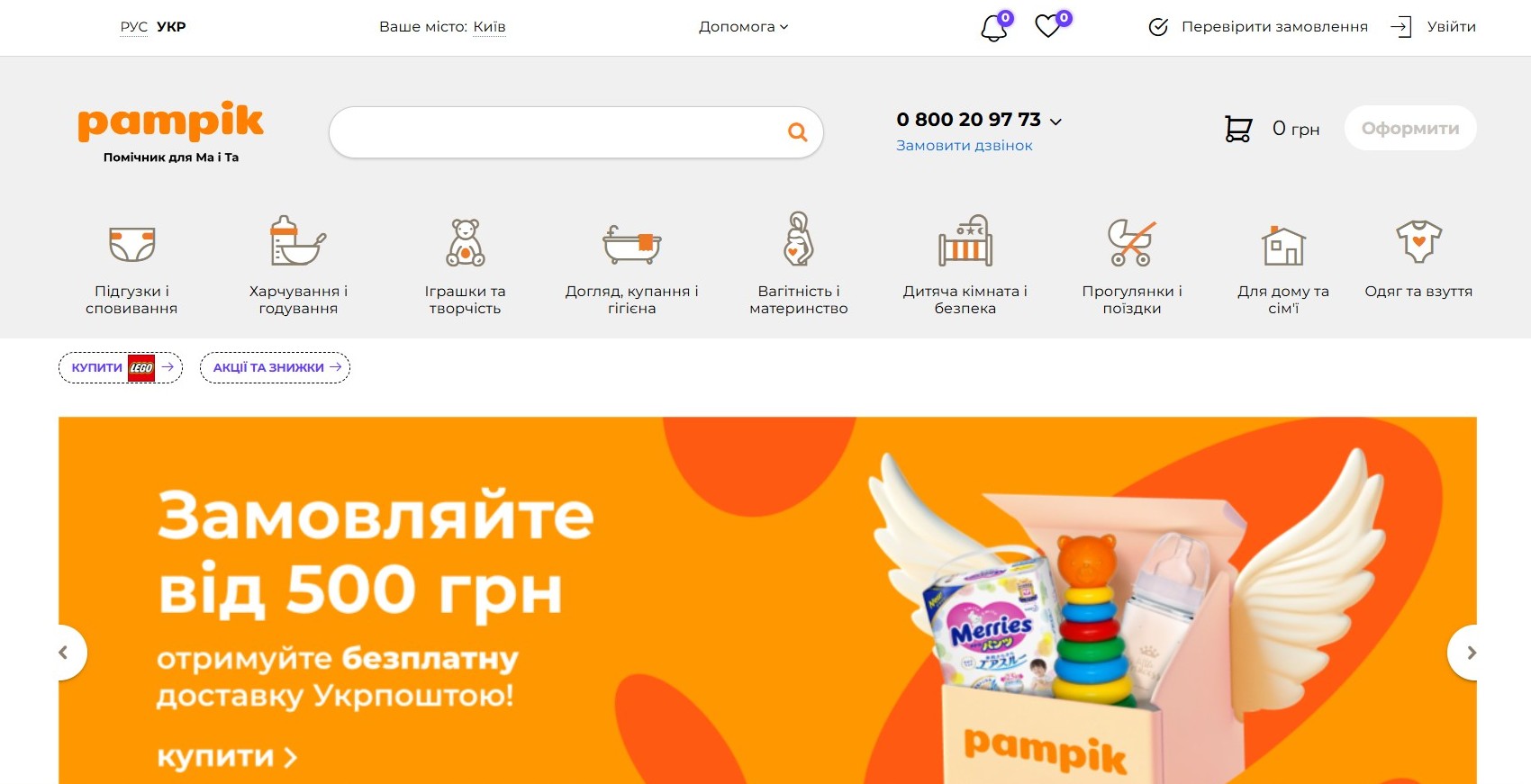The width and height of the screenshot is (1531, 784).
Task: Switch site language to УКР
Action: pyautogui.click(x=171, y=27)
